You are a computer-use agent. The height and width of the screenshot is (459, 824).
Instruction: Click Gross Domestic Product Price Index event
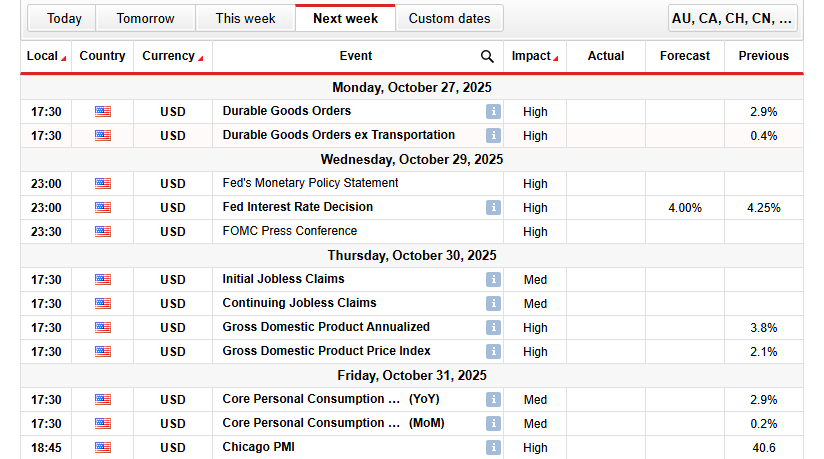326,352
